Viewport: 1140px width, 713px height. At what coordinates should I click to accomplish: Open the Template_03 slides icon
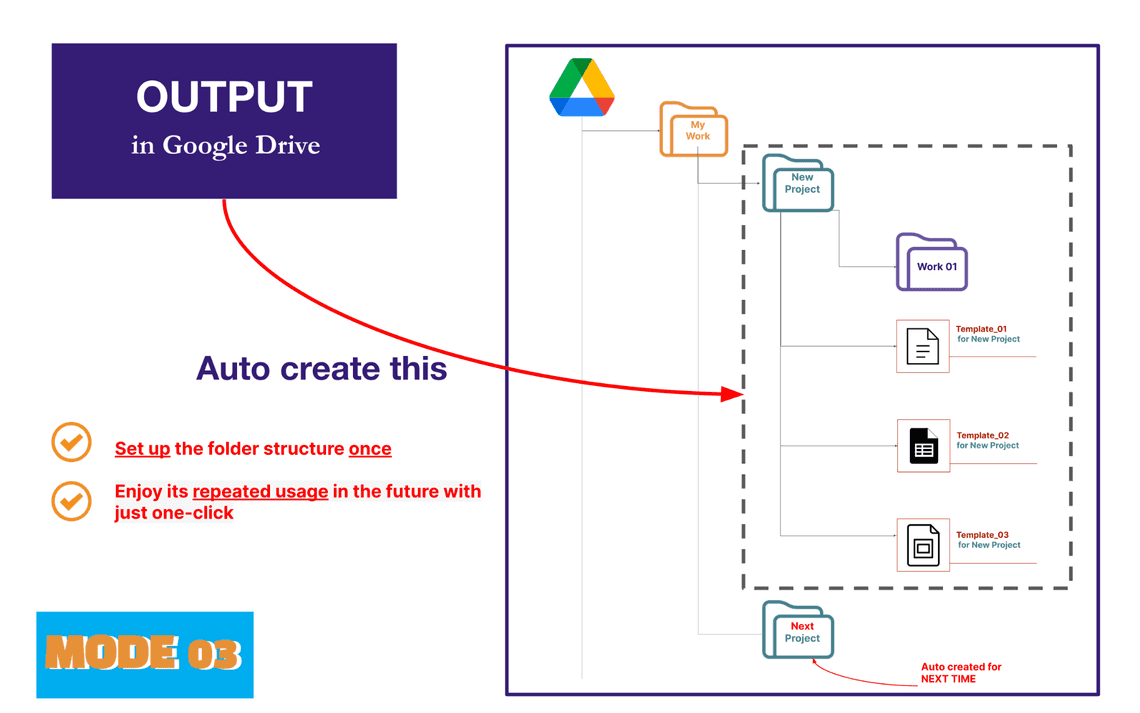[x=922, y=544]
